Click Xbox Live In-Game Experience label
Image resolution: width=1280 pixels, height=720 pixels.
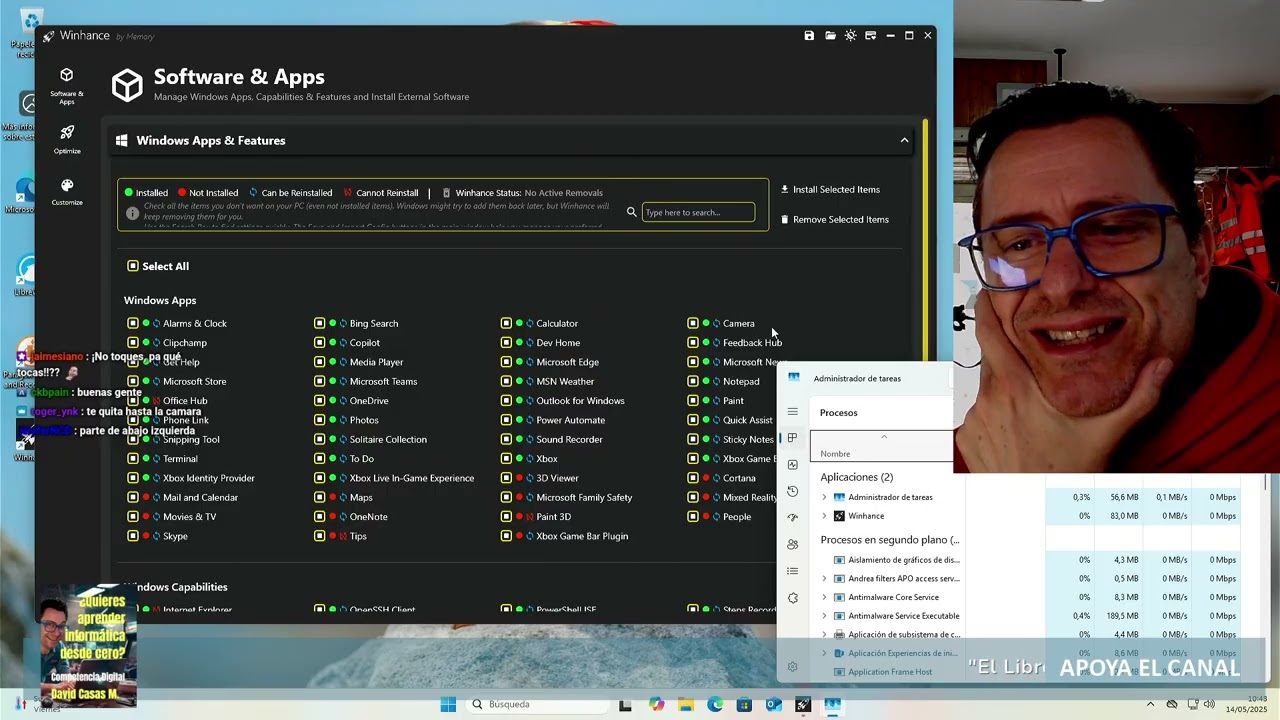click(412, 478)
